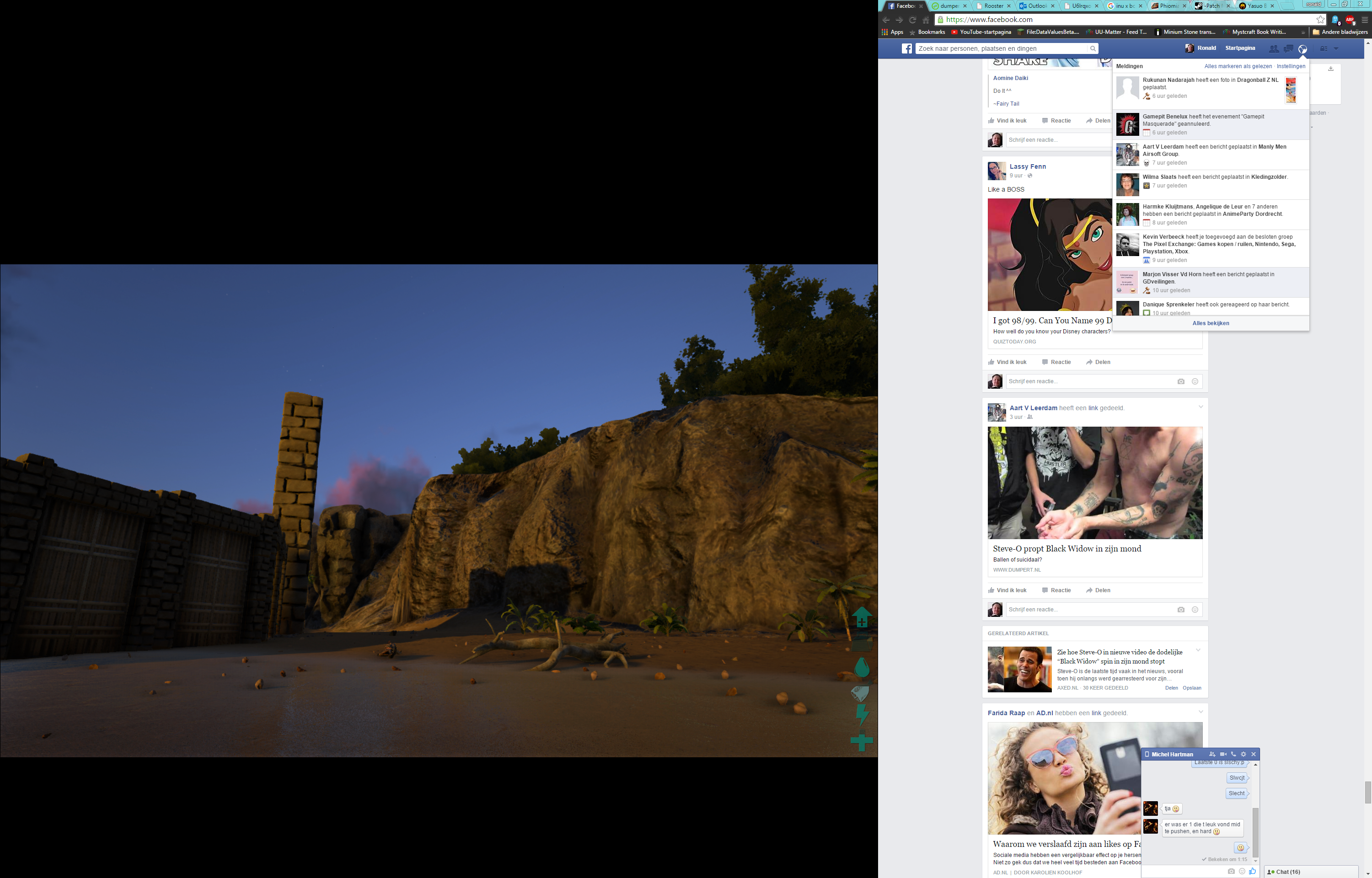1372x878 pixels.
Task: Expand the Chat (16) sidebar tab
Action: (1312, 872)
